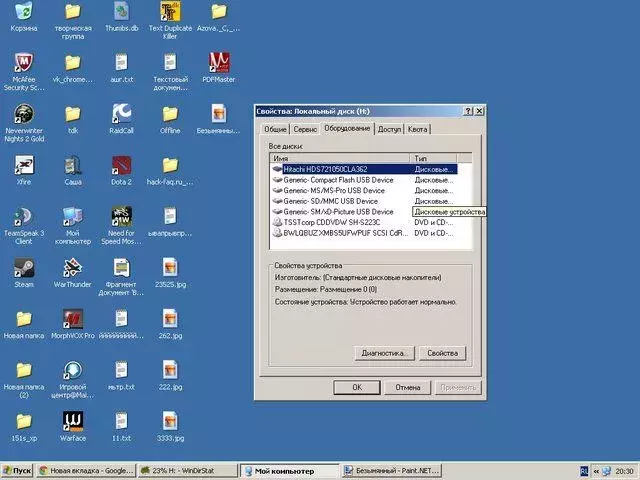Select the Оборудование tab
The height and width of the screenshot is (480, 640).
347,128
